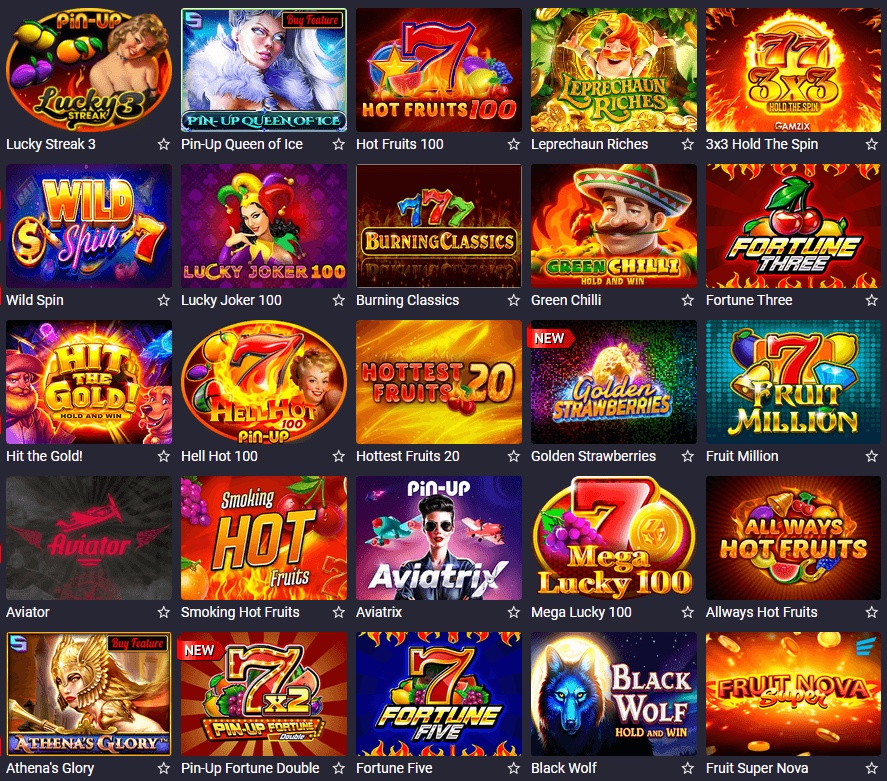Click Pin-Up Fortune Double title text

(250, 768)
